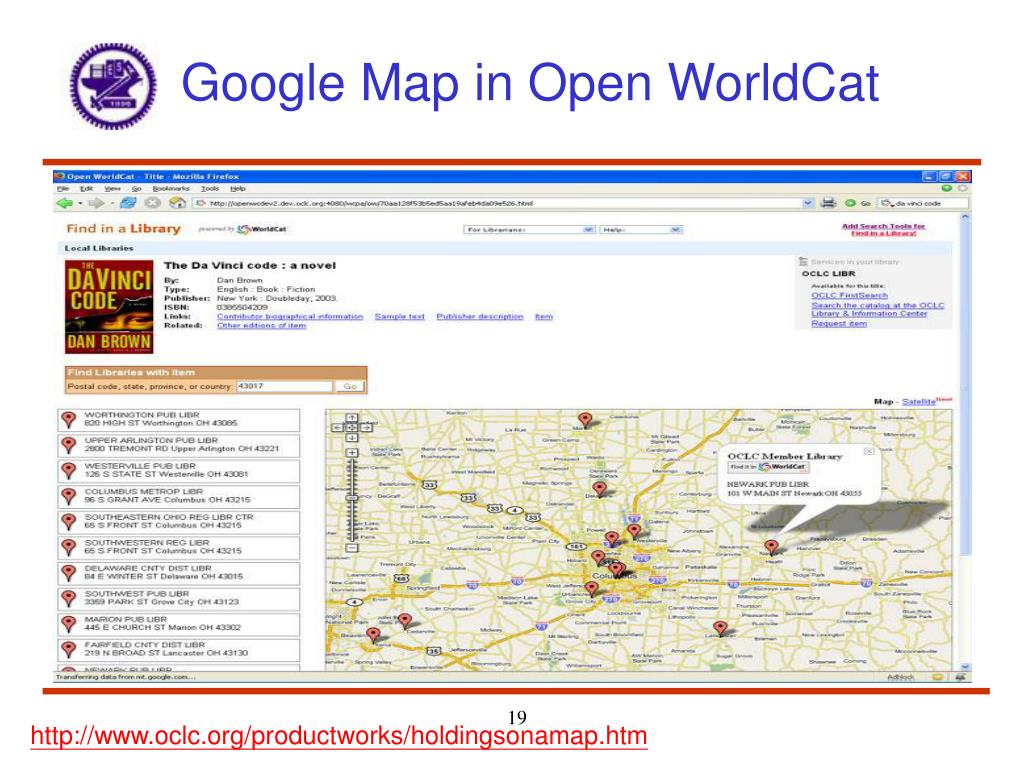Screen dimensions: 1024x768
Task: Click the Go button beside postal code
Action: pos(350,387)
